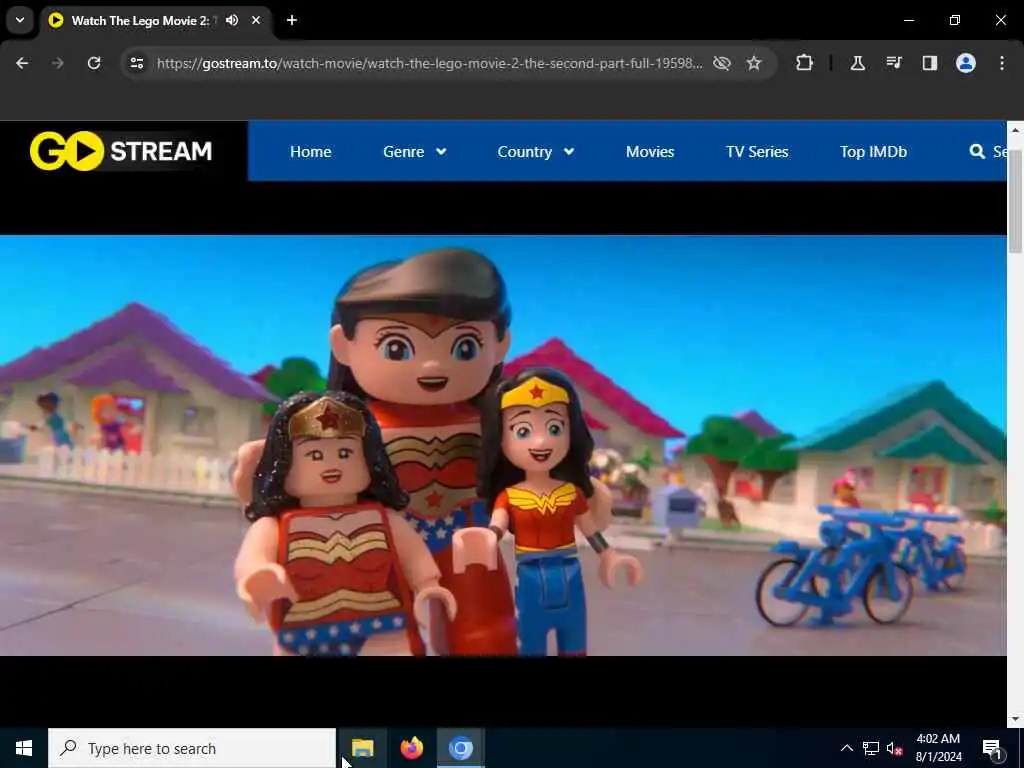Open the Movies section
The width and height of the screenshot is (1024, 768).
tap(650, 152)
